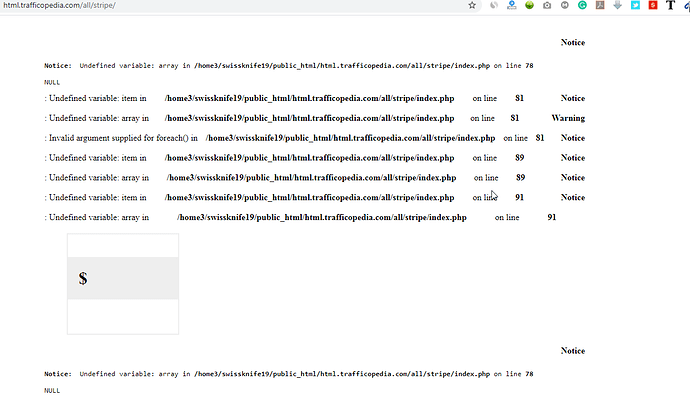Open the camera screenshot extension
Viewport: 690px width, 396px height.
click(x=547, y=5)
